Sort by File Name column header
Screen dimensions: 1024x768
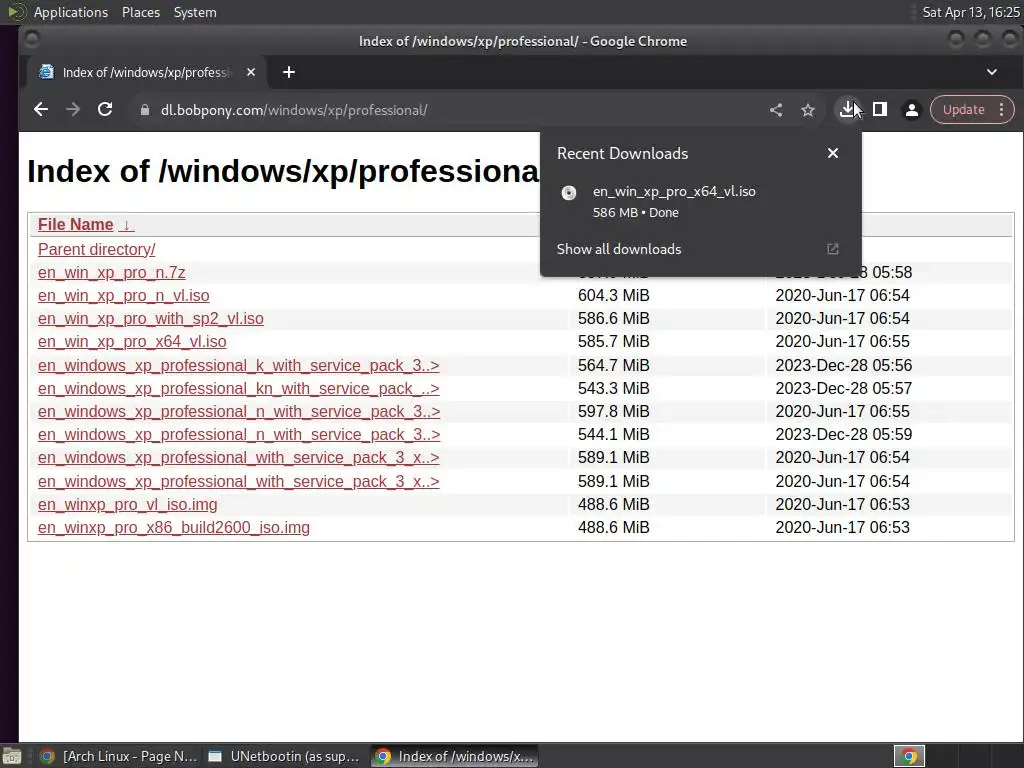[x=76, y=225]
